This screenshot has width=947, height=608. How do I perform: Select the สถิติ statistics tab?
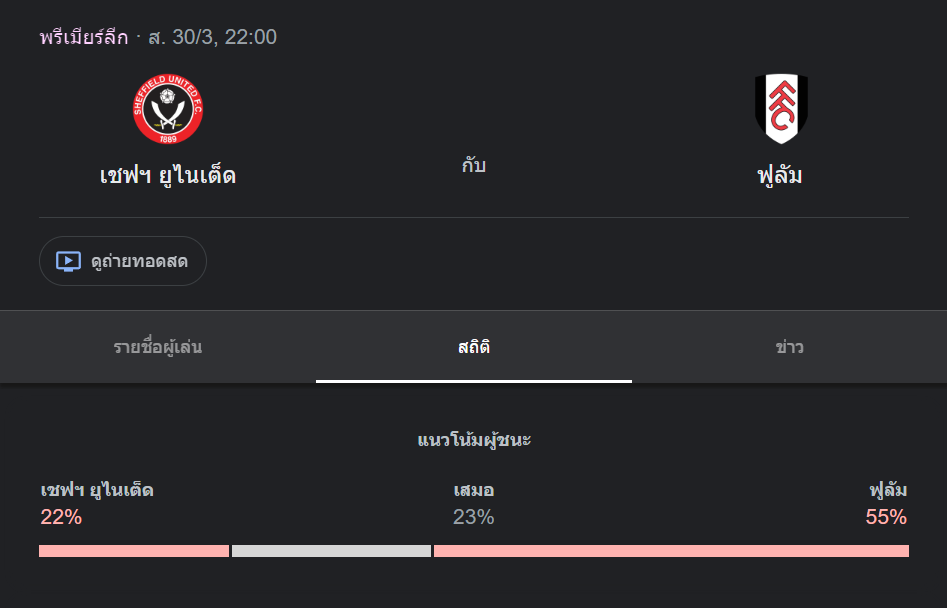point(474,347)
